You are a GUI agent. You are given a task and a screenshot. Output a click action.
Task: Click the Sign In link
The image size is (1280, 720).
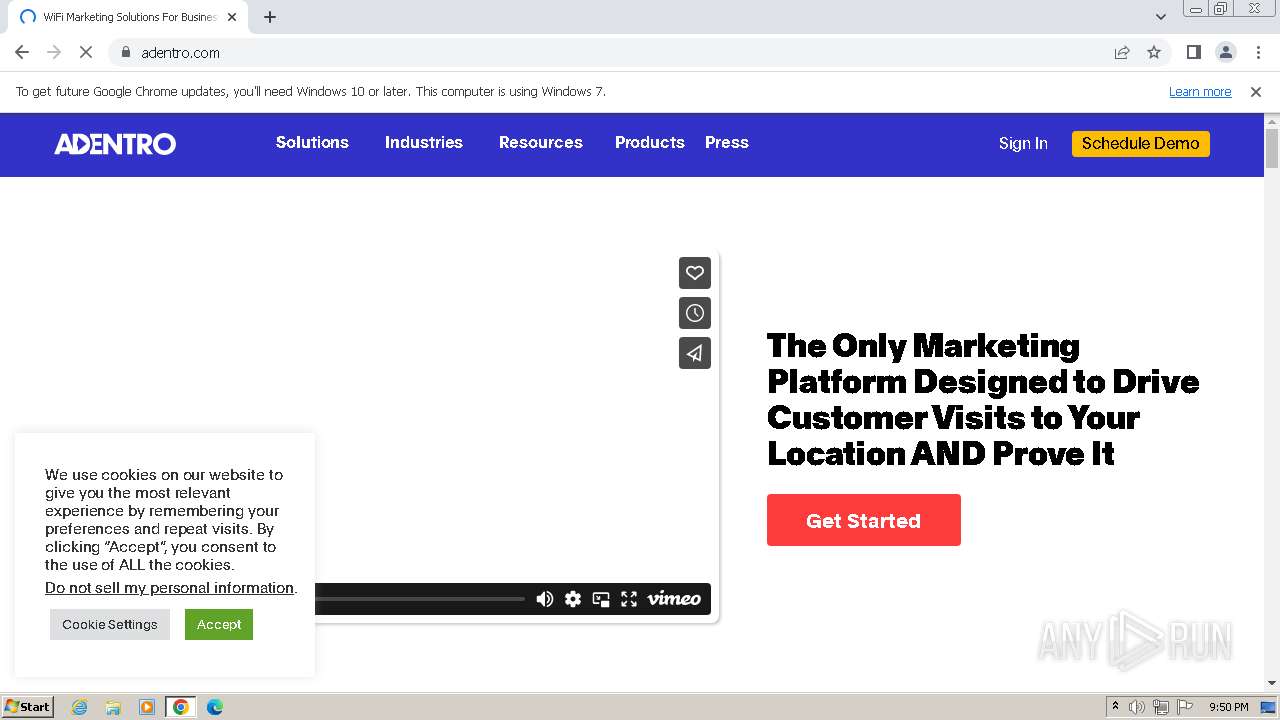[x=1023, y=143]
